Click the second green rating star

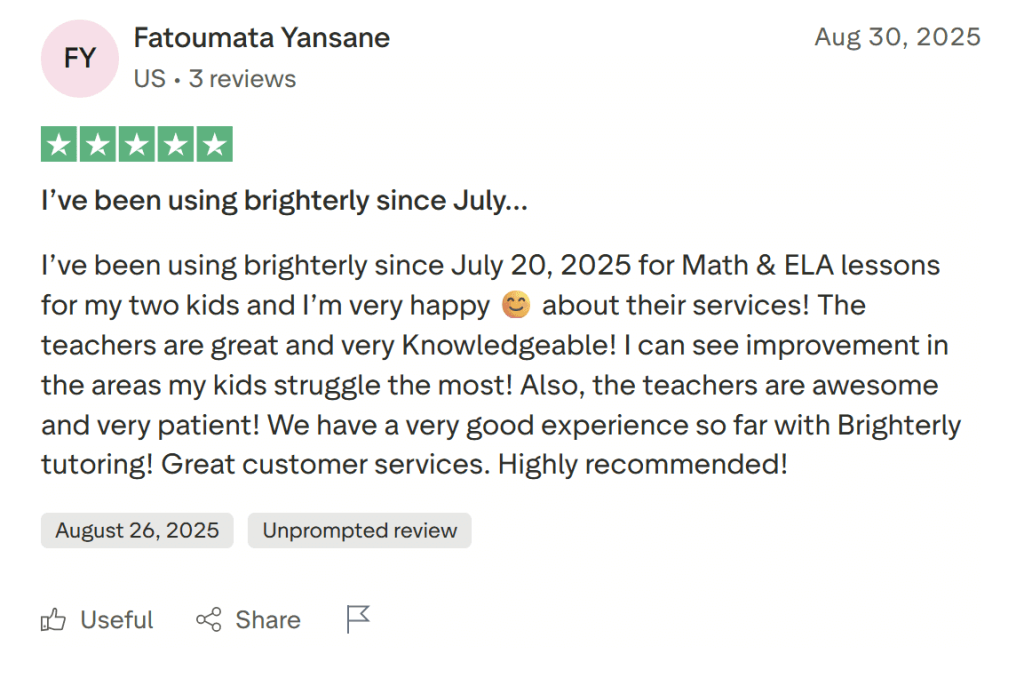[x=98, y=145]
